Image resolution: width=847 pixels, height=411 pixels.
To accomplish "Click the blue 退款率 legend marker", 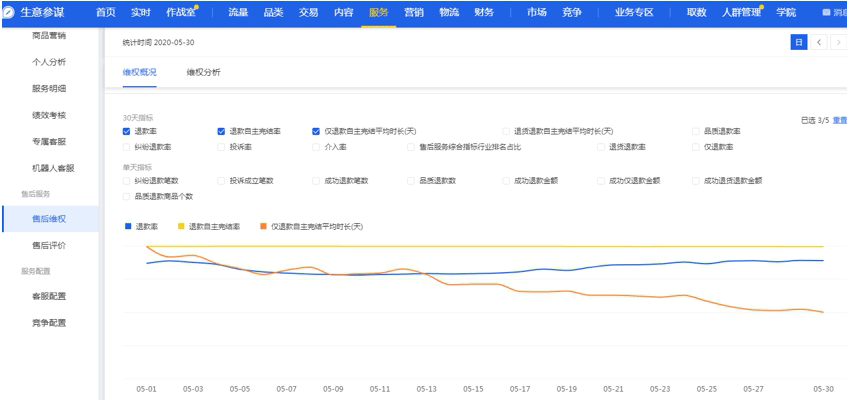I will coord(127,226).
